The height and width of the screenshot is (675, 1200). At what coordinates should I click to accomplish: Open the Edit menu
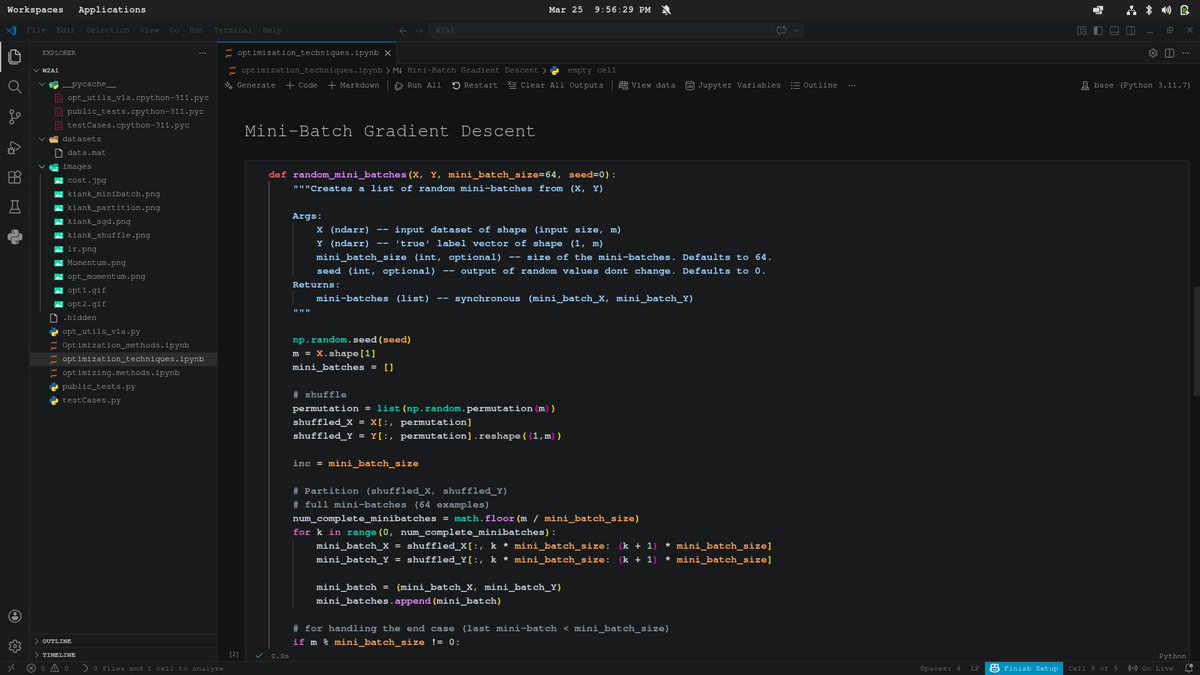click(x=65, y=31)
